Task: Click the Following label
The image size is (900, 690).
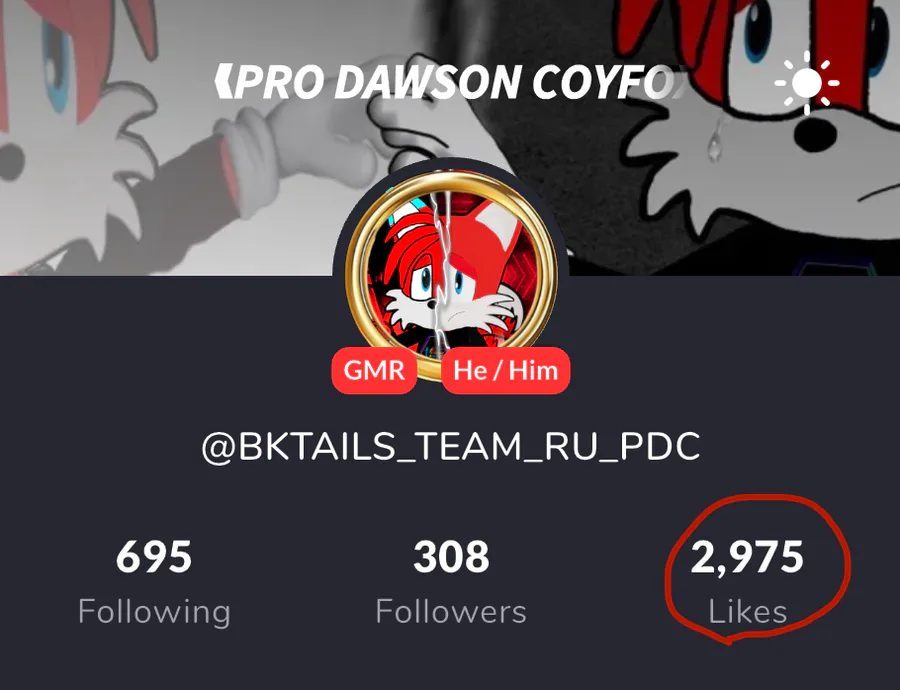Action: [x=154, y=612]
